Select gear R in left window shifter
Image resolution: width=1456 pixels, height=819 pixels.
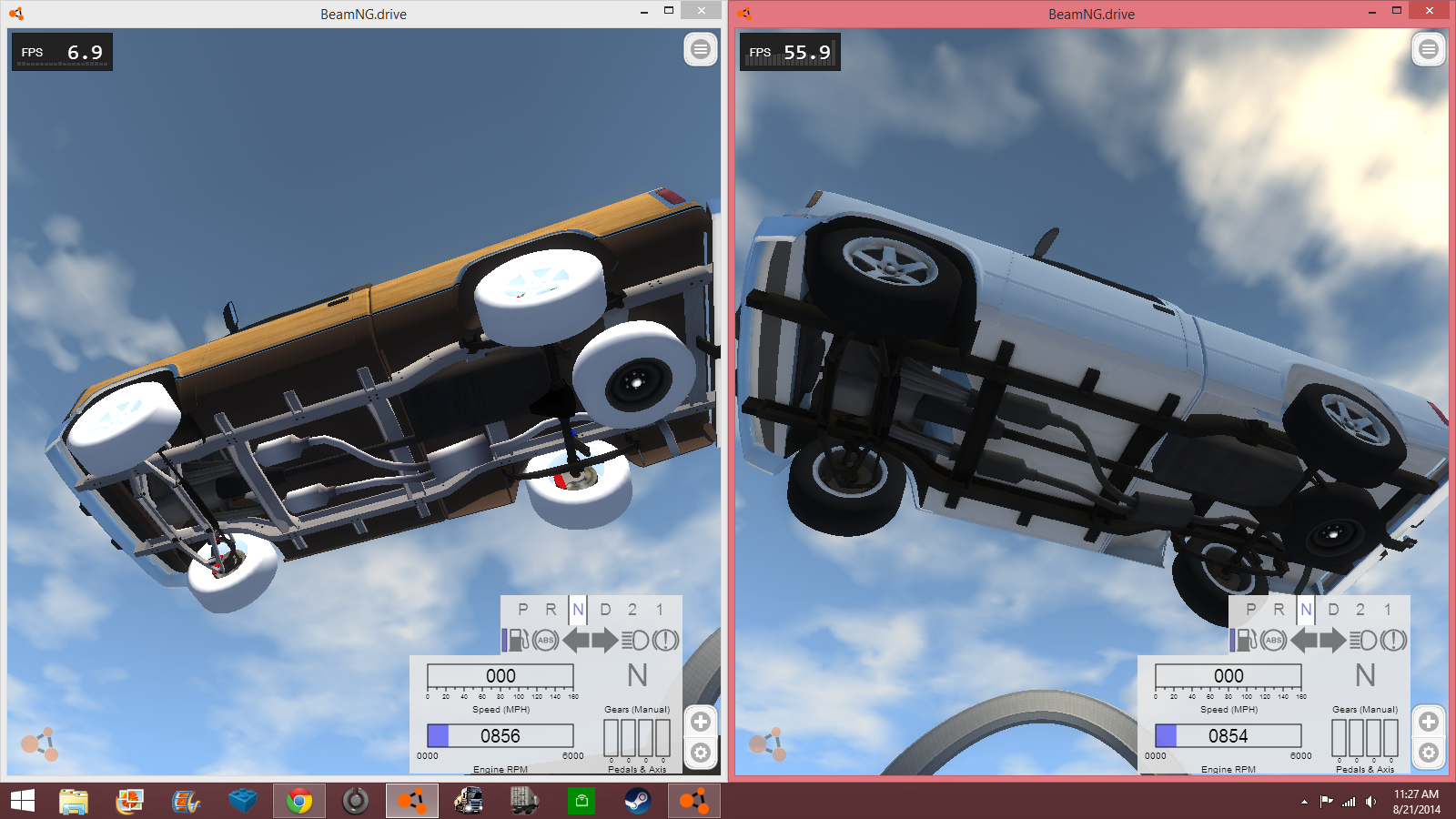551,610
